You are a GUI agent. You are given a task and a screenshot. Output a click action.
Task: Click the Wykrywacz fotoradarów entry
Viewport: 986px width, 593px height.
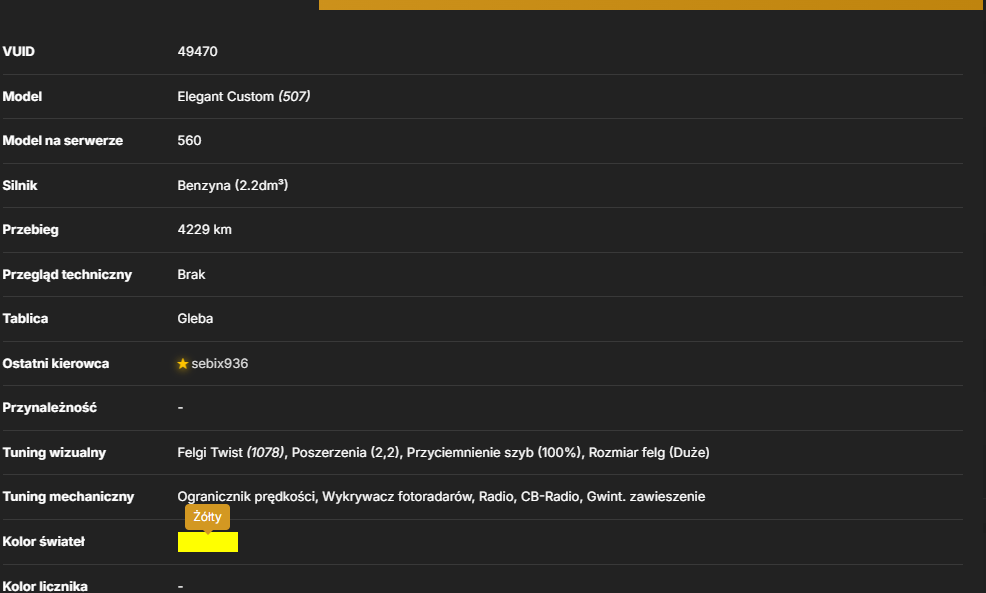point(397,497)
